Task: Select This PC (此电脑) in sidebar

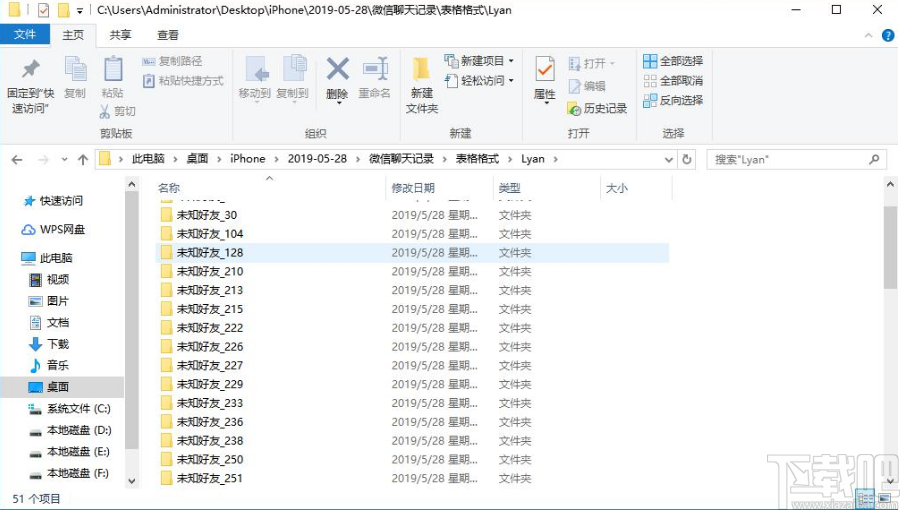Action: (48, 258)
